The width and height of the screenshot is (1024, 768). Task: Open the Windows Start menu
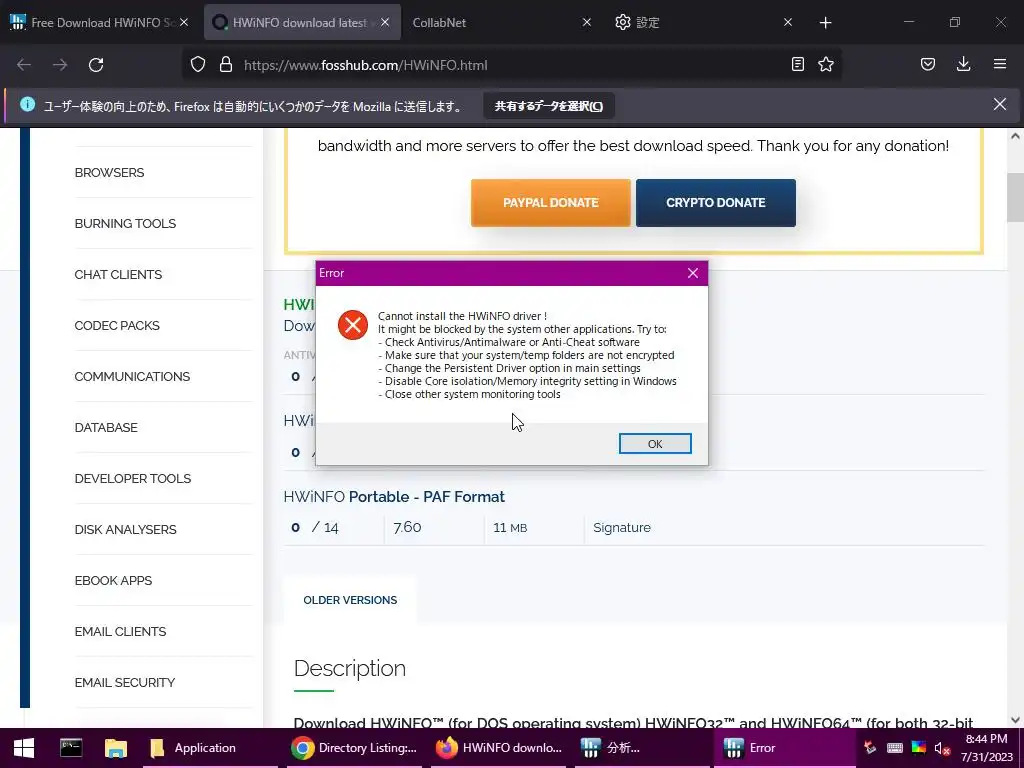pyautogui.click(x=24, y=748)
